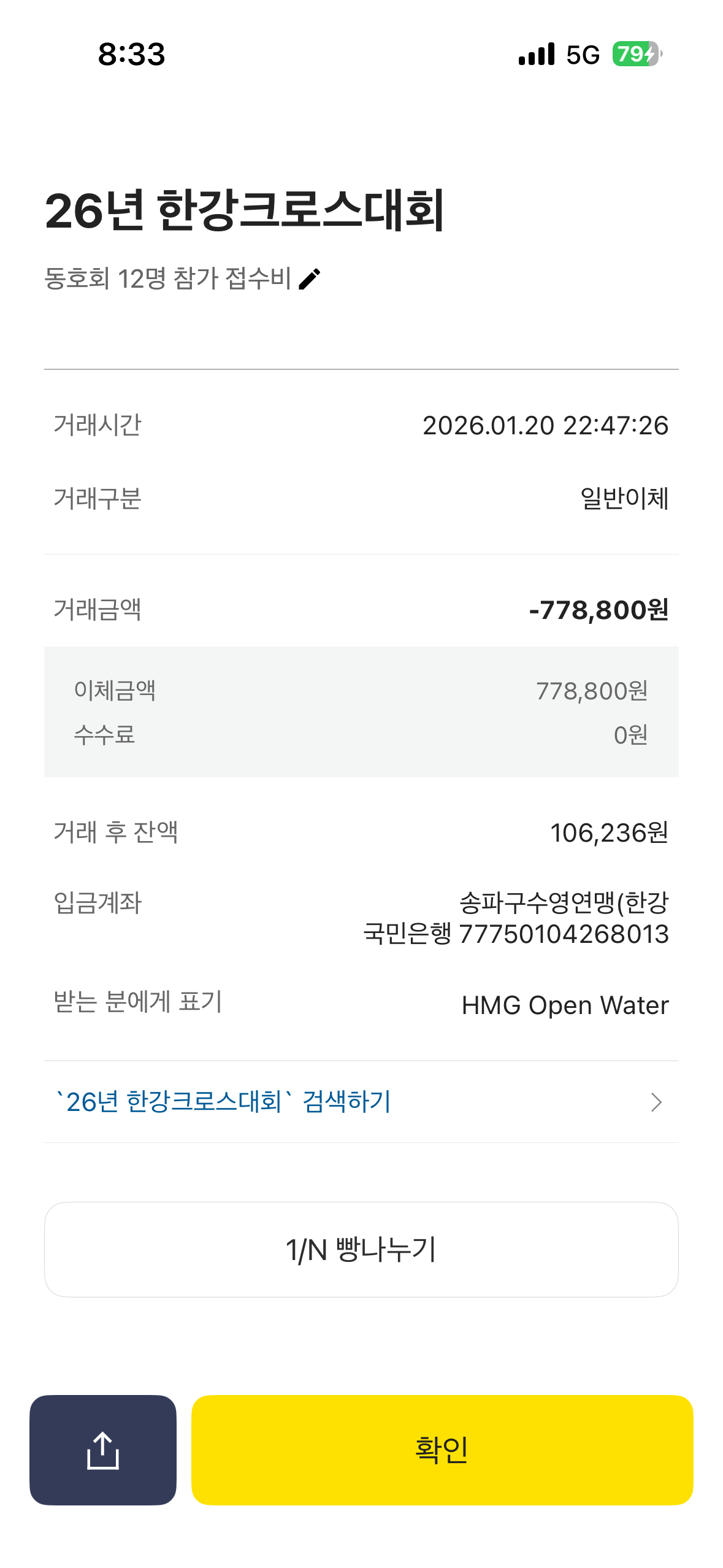Tap the pencil icon to edit memo
The image size is (723, 1568).
(310, 279)
